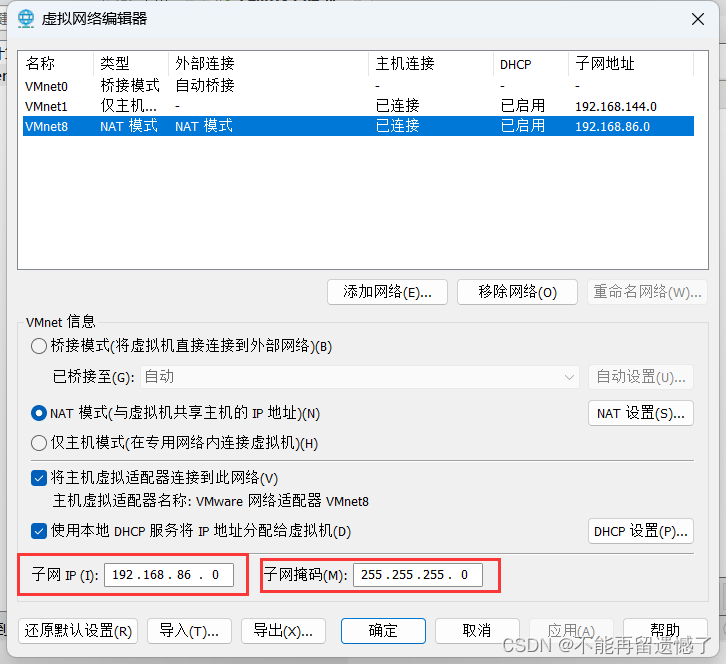Close the 虚拟网络编辑器 dialog
The width and height of the screenshot is (726, 664).
[698, 19]
